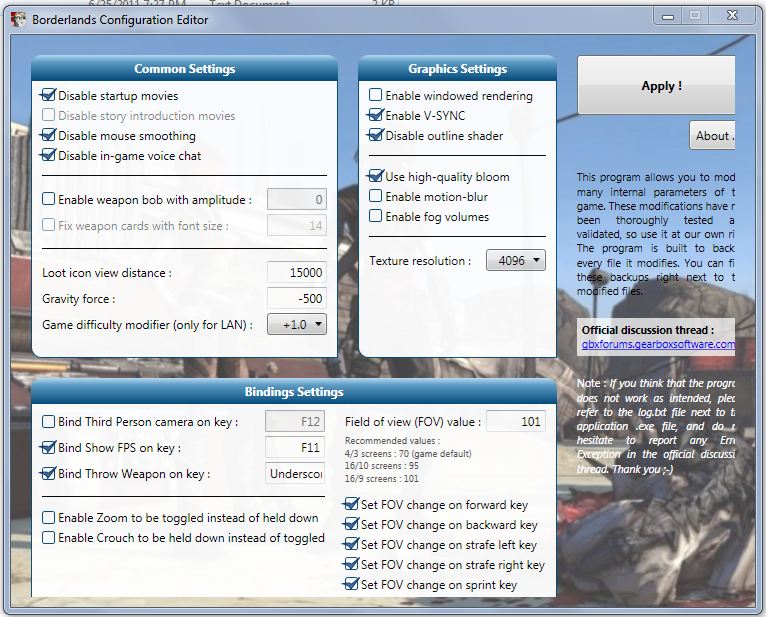This screenshot has width=766, height=617.
Task: Click the Common Settings panel header
Action: [x=185, y=68]
